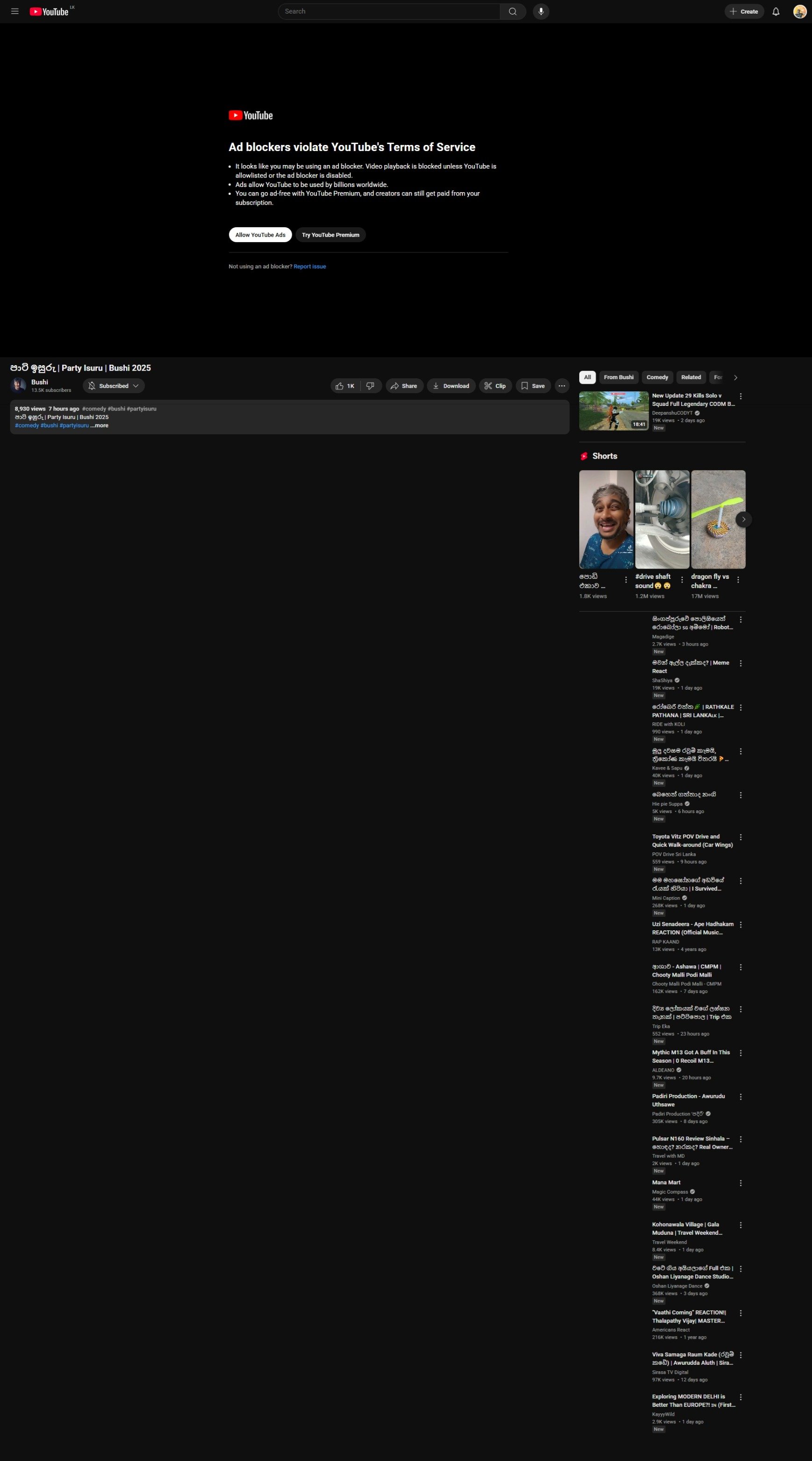The width and height of the screenshot is (812, 1461).
Task: Select the Comedy filter chip
Action: click(x=657, y=377)
